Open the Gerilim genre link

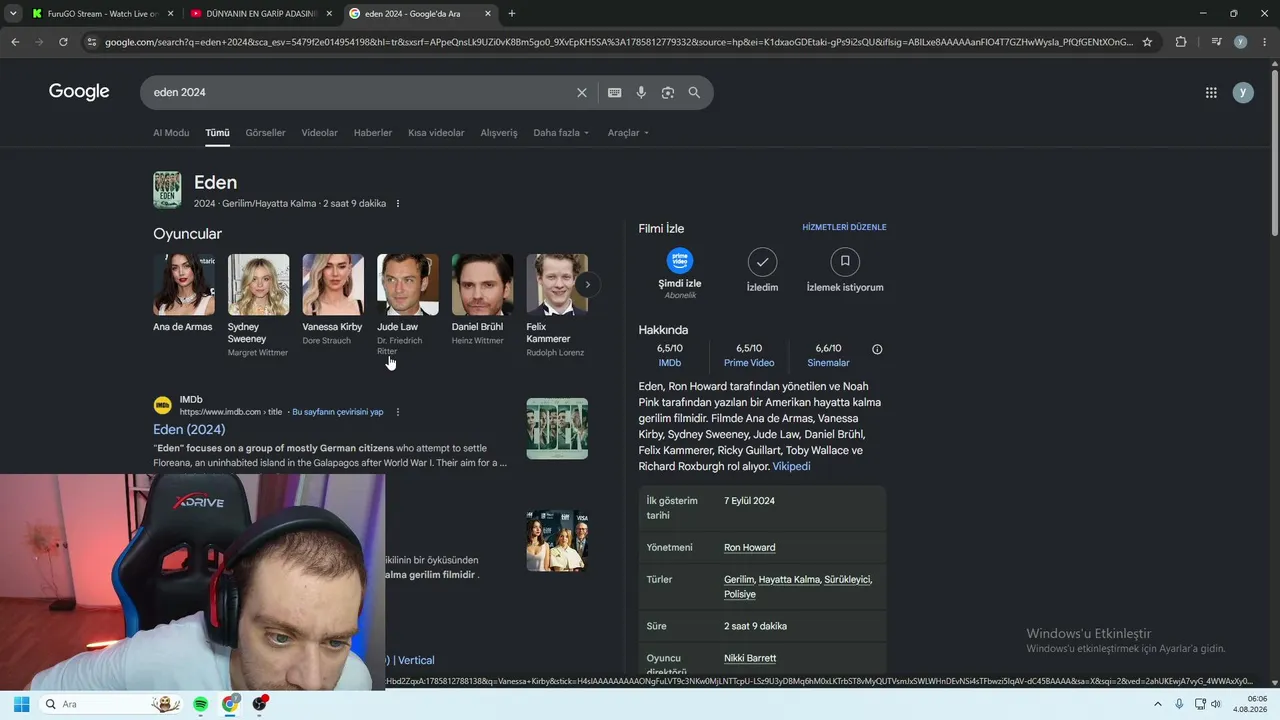pos(739,580)
